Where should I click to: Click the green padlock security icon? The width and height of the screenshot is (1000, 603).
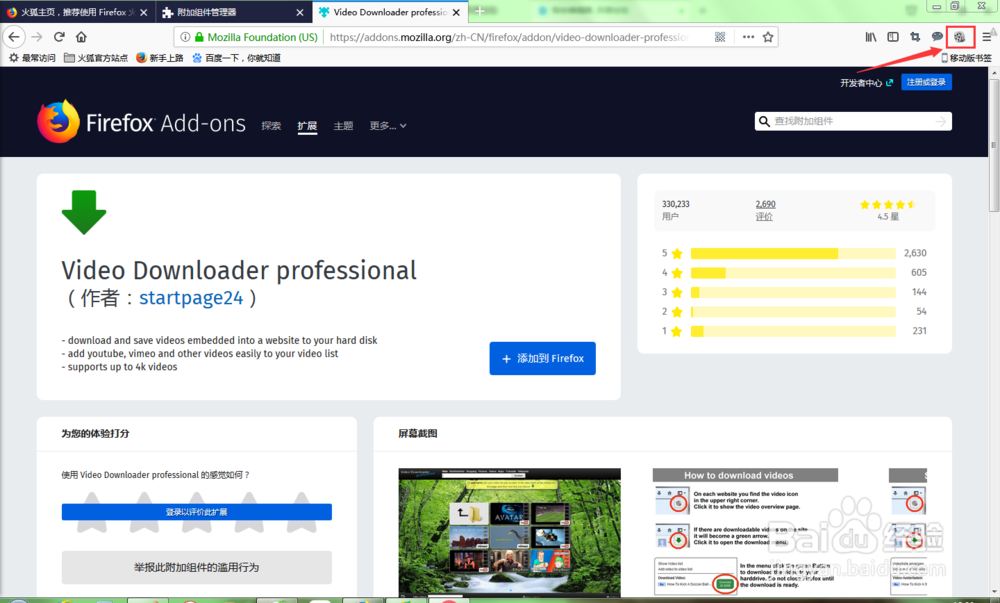click(x=199, y=37)
